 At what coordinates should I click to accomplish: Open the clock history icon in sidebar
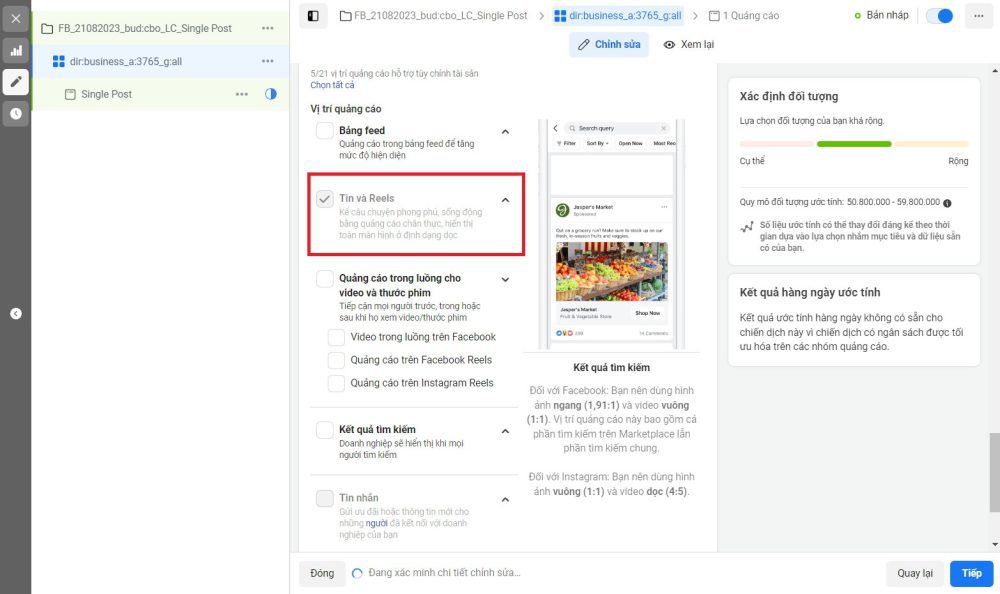(x=15, y=114)
